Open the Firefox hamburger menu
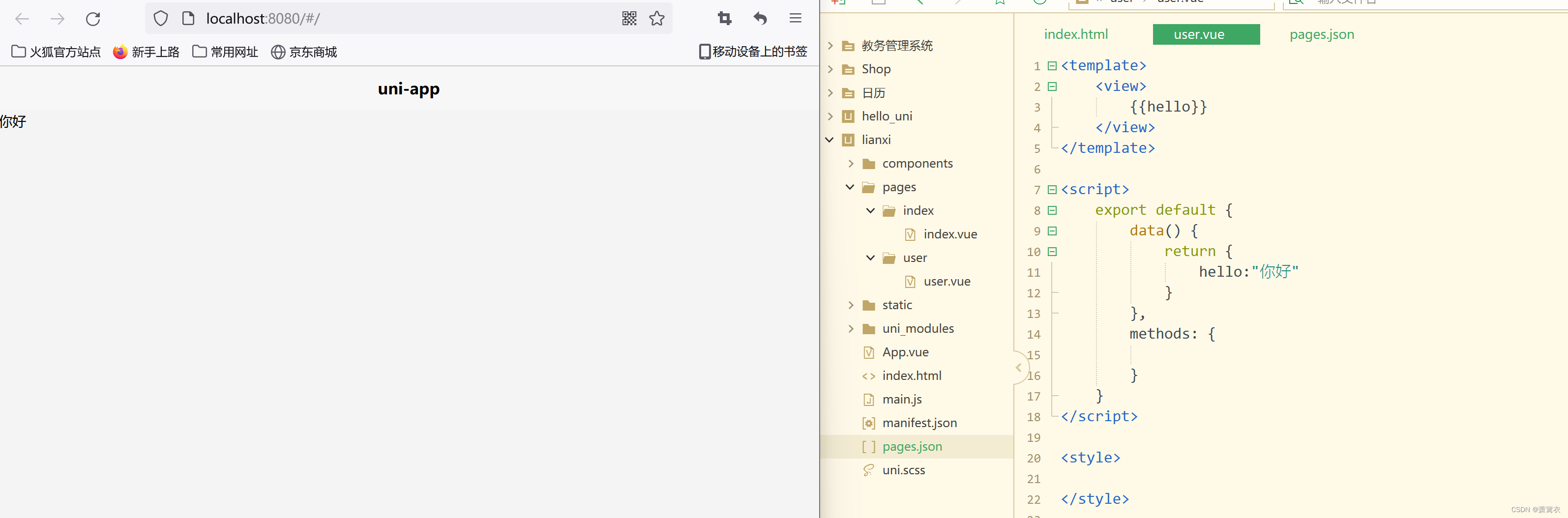Viewport: 1568px width, 518px height. [x=796, y=18]
